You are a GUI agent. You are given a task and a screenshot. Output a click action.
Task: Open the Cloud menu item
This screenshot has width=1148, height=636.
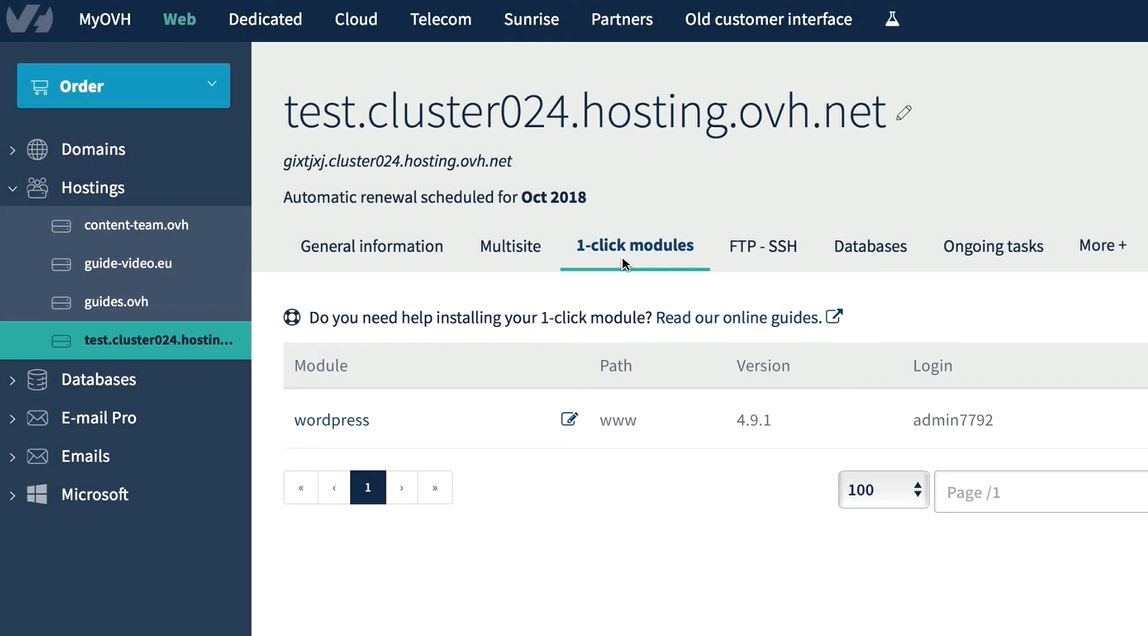[x=356, y=19]
